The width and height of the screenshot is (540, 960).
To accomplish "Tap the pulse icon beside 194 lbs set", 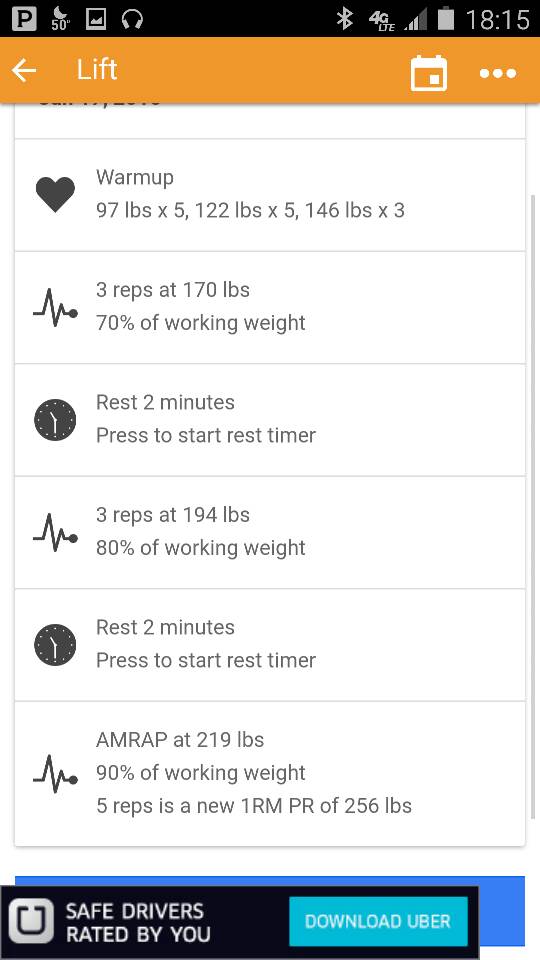I will coord(55,533).
